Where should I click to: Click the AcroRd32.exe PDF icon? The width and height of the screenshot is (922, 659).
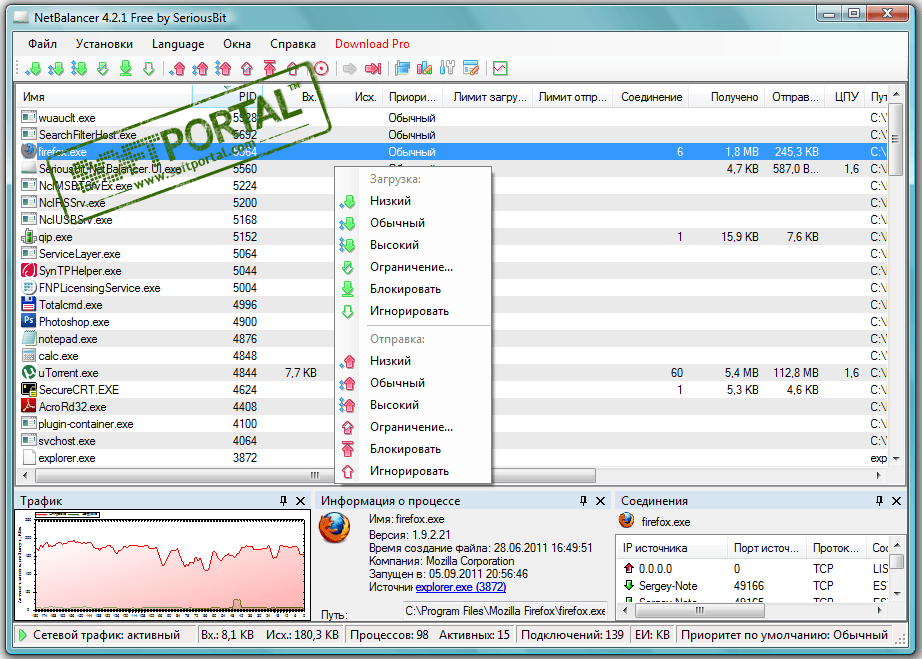pyautogui.click(x=28, y=406)
